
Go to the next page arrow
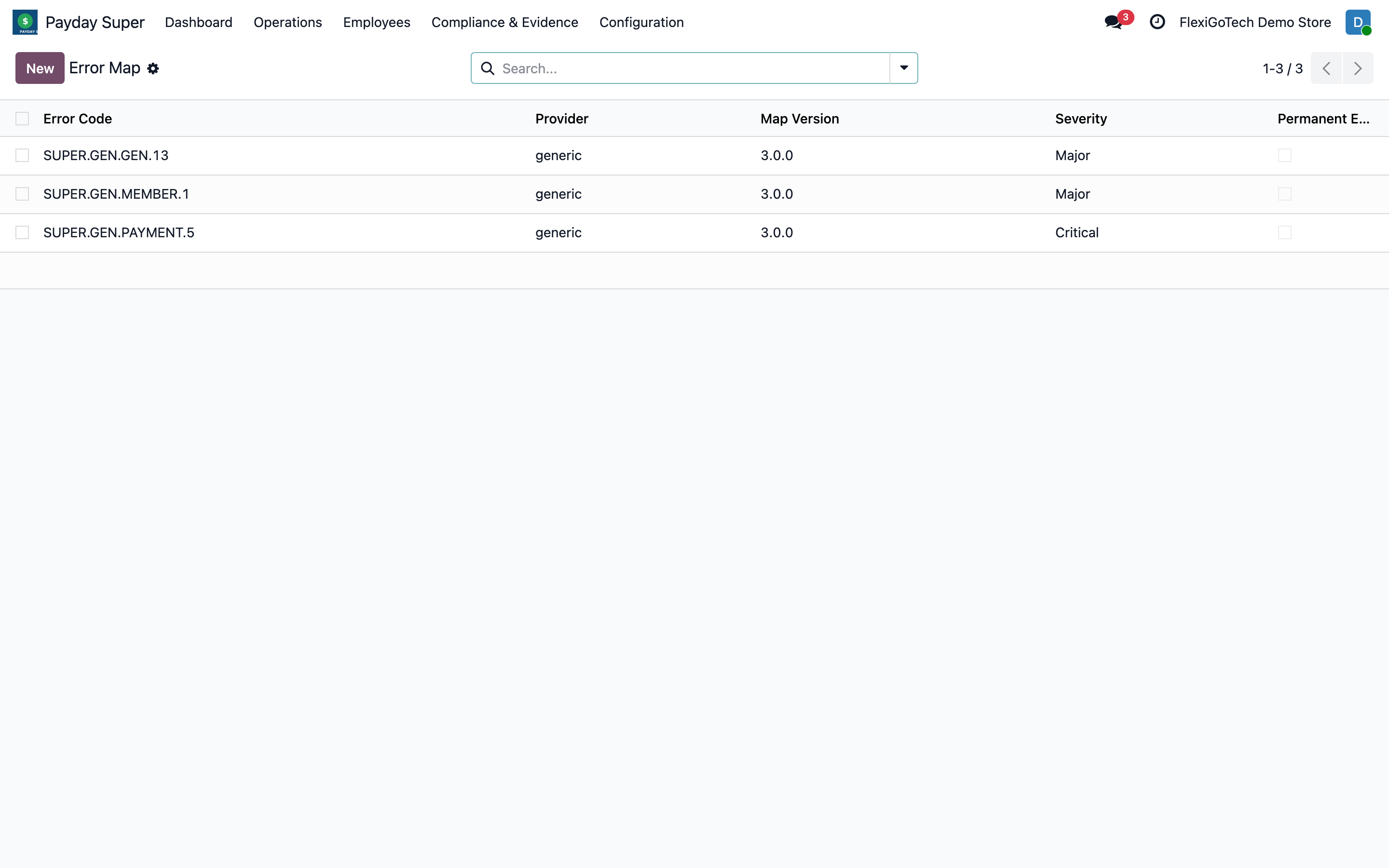click(1358, 68)
